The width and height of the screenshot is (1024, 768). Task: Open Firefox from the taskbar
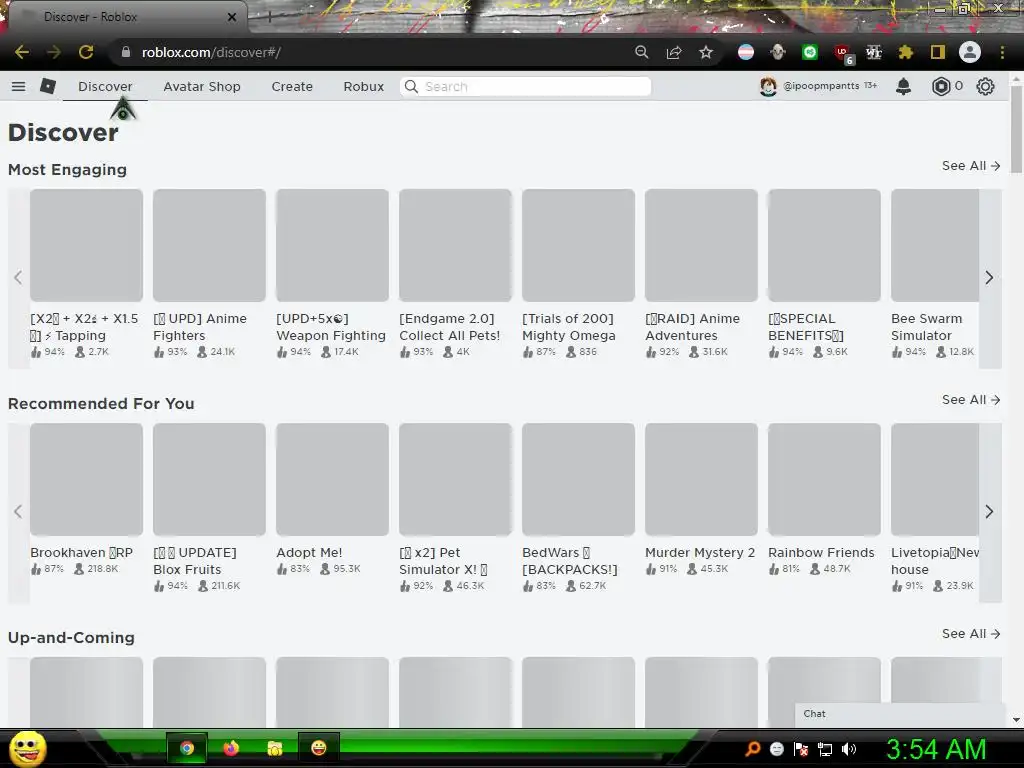231,748
